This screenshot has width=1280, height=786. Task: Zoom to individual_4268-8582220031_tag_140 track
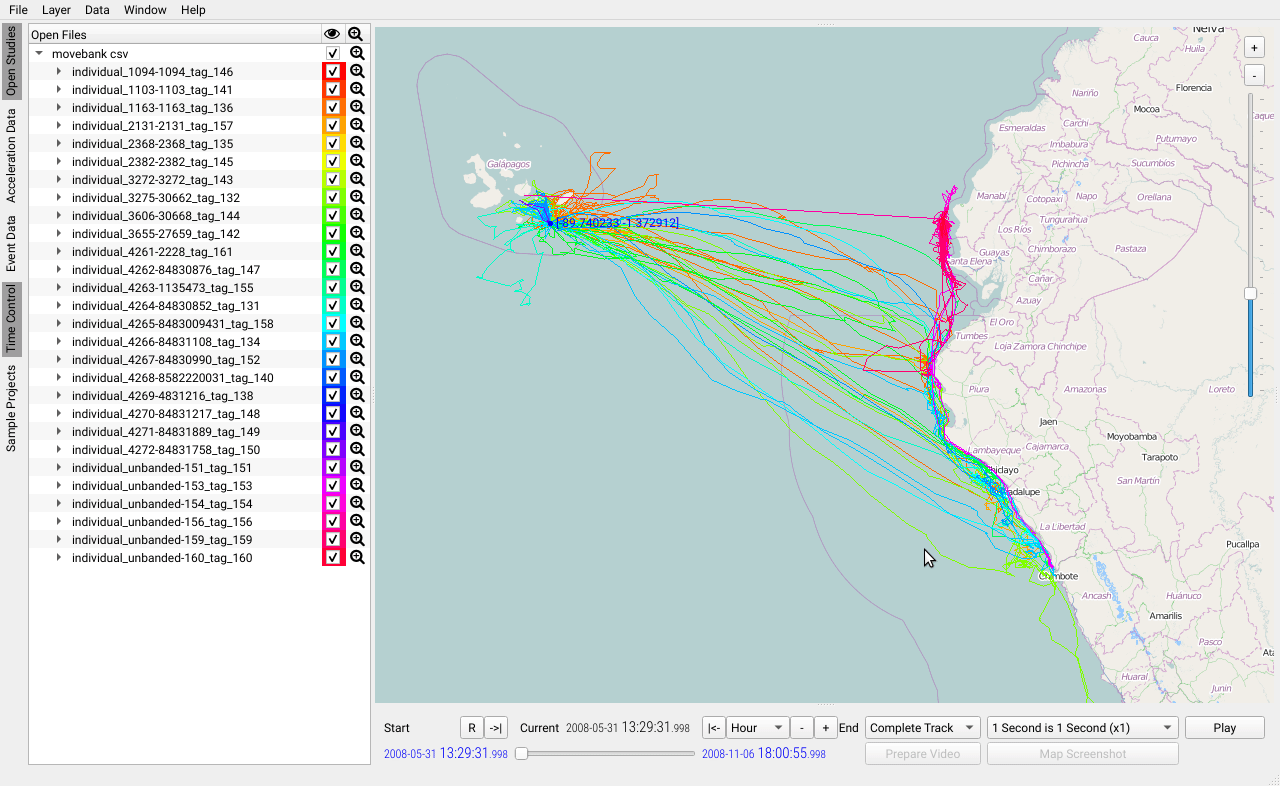(x=357, y=378)
